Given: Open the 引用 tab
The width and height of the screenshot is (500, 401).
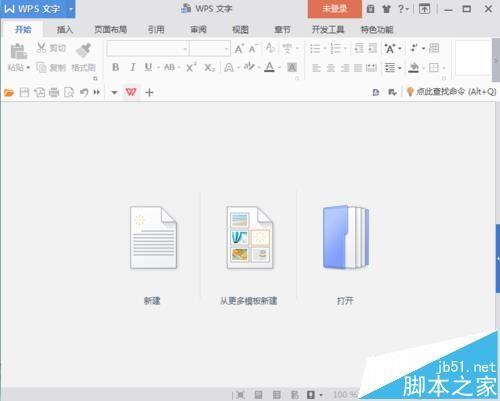Looking at the screenshot, I should point(156,30).
